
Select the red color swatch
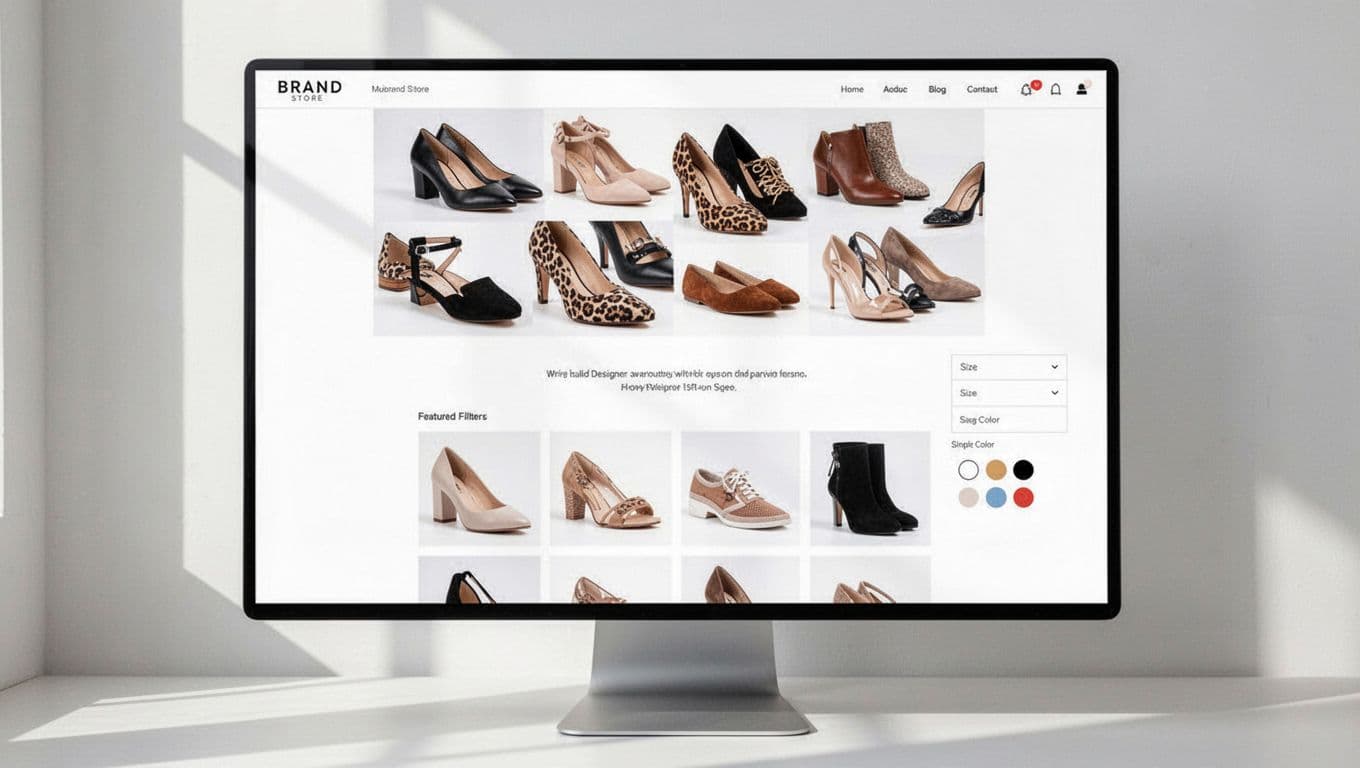tap(1023, 497)
